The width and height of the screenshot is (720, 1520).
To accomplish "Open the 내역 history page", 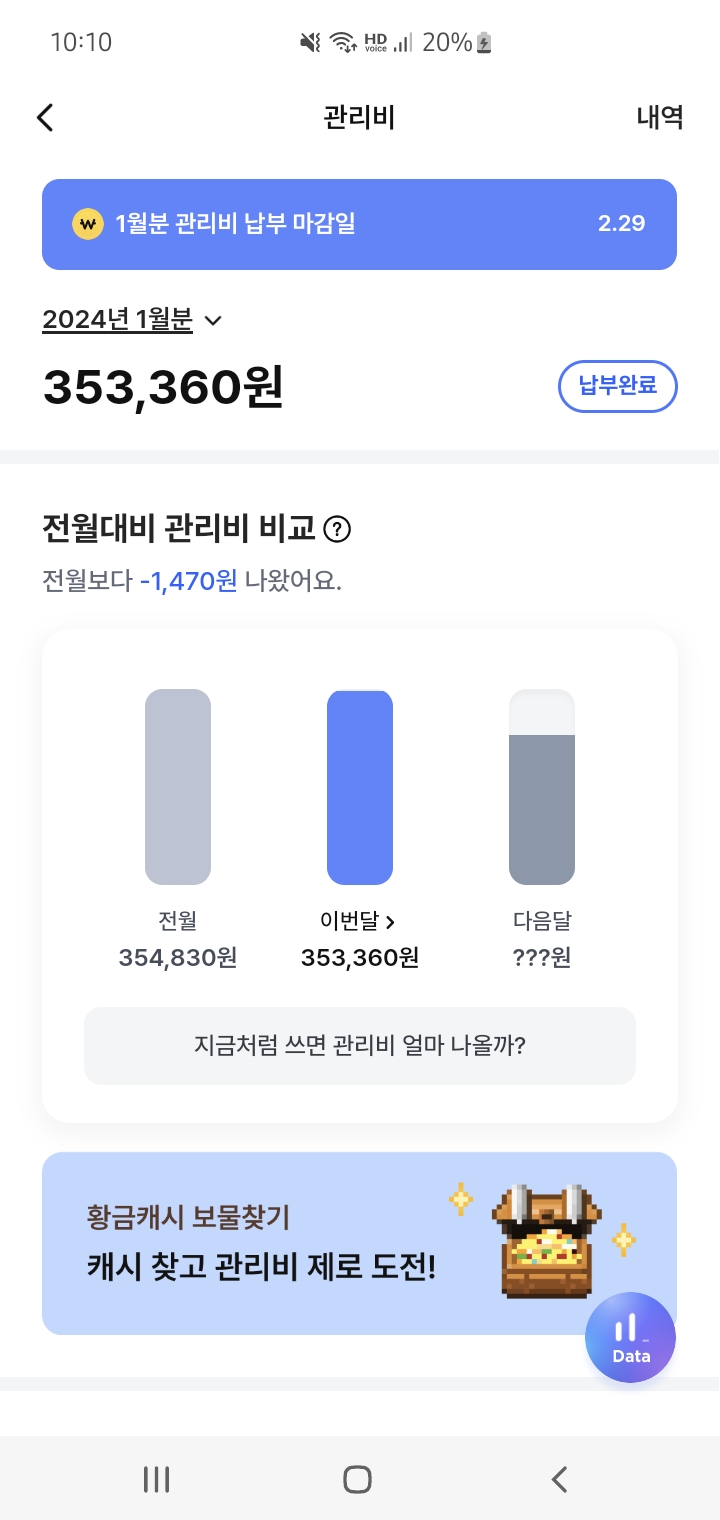I will [x=659, y=118].
